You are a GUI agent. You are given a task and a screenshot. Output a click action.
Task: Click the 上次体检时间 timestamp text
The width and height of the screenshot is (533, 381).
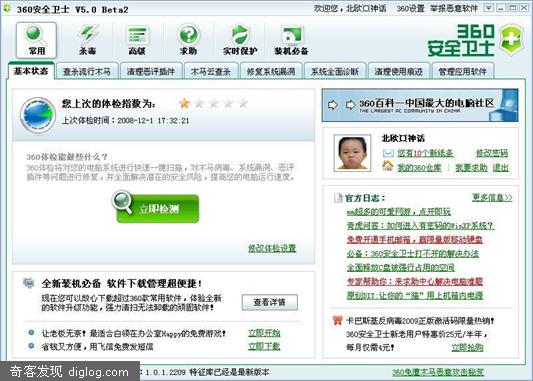pos(125,120)
